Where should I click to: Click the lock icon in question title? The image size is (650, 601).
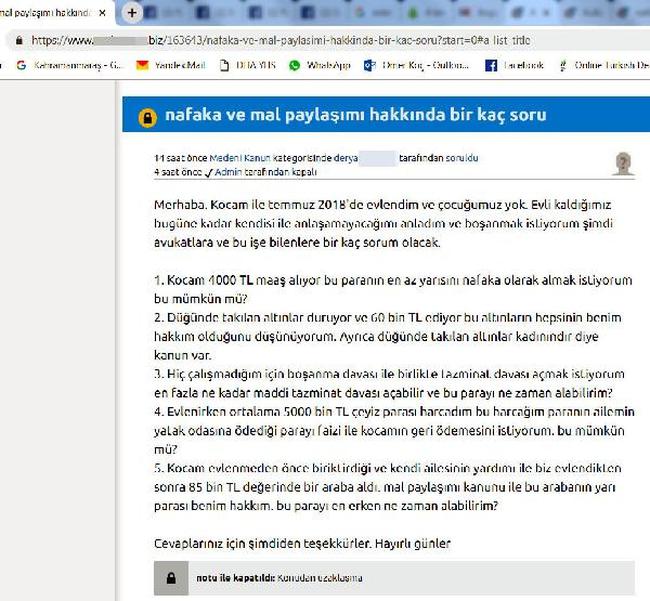147,116
